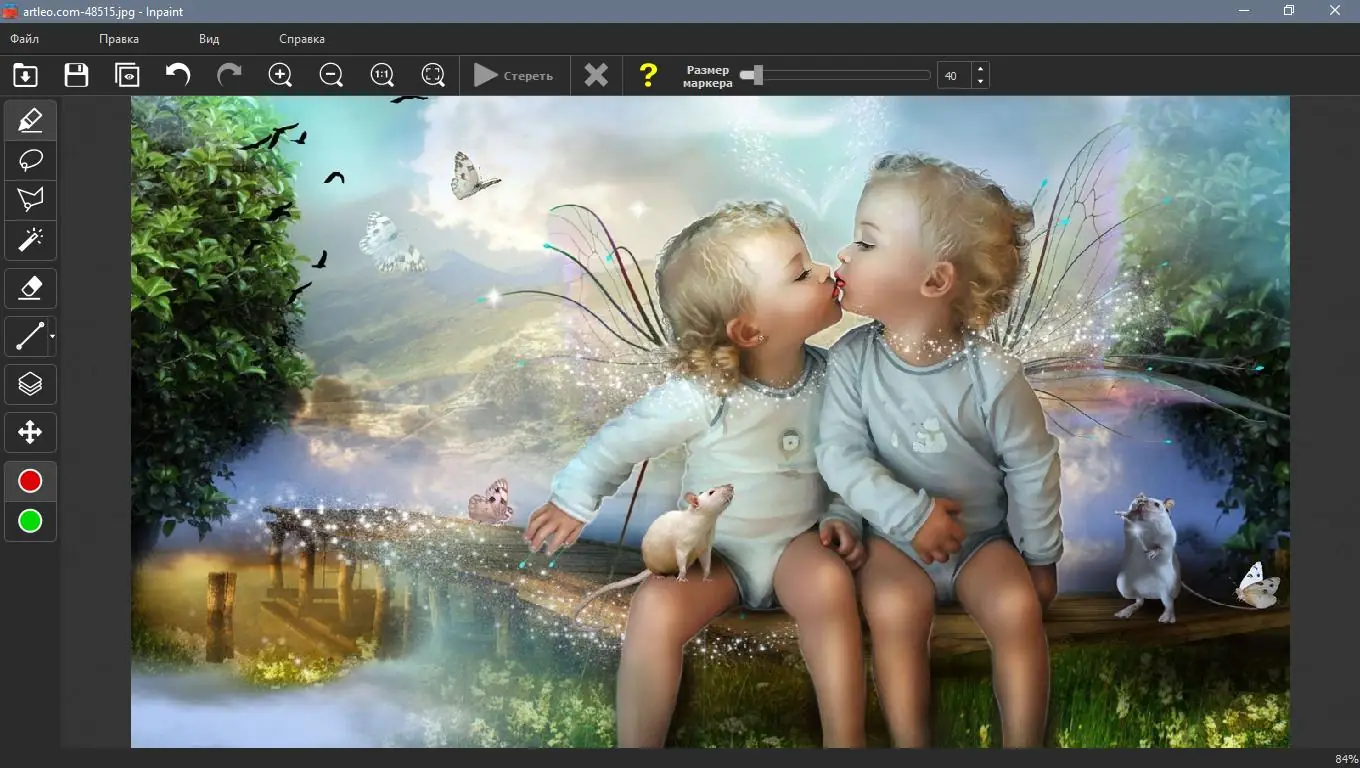
Task: Select the marker tool
Action: 30,119
